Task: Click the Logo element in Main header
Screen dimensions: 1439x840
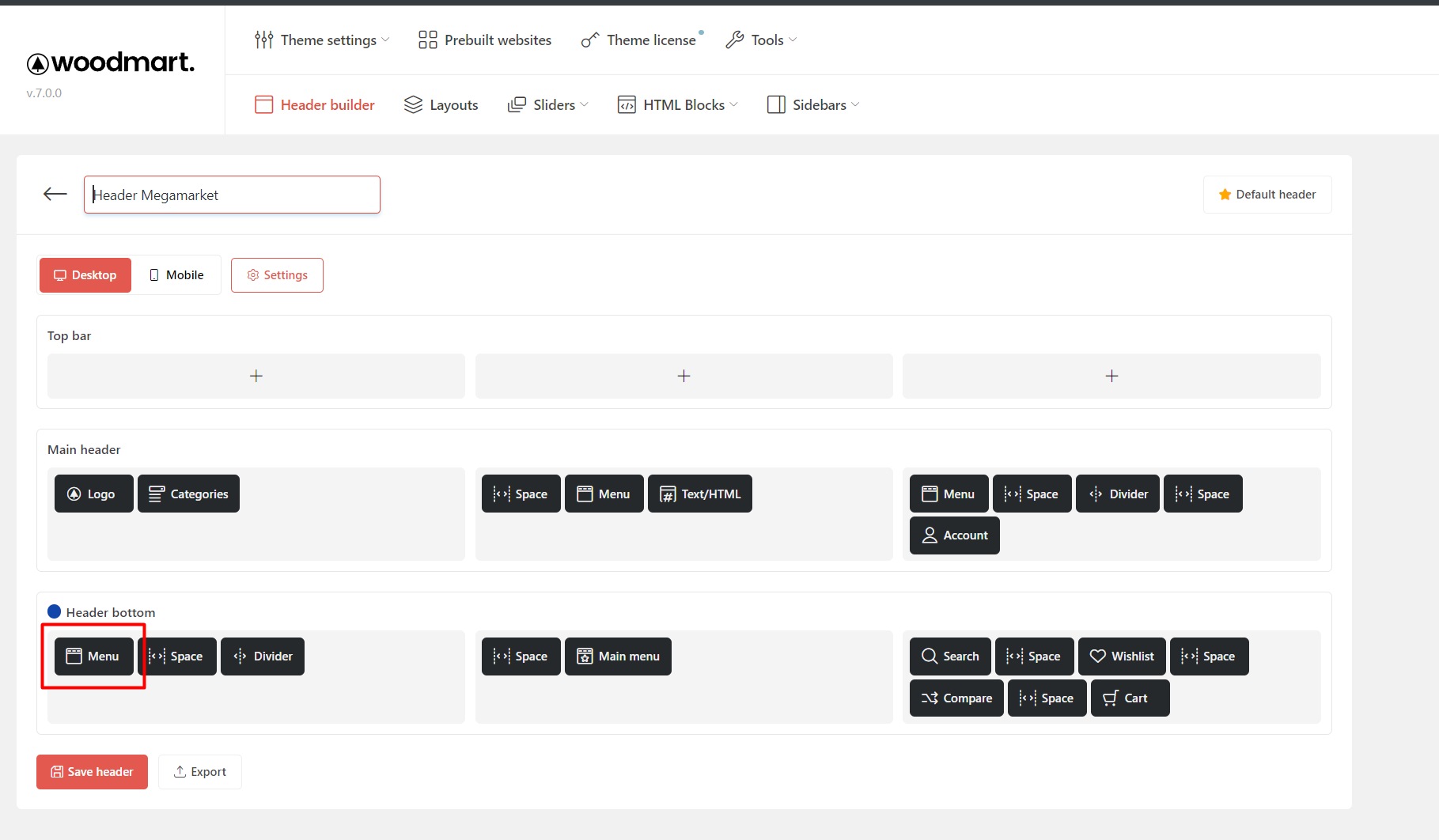Action: click(x=93, y=494)
